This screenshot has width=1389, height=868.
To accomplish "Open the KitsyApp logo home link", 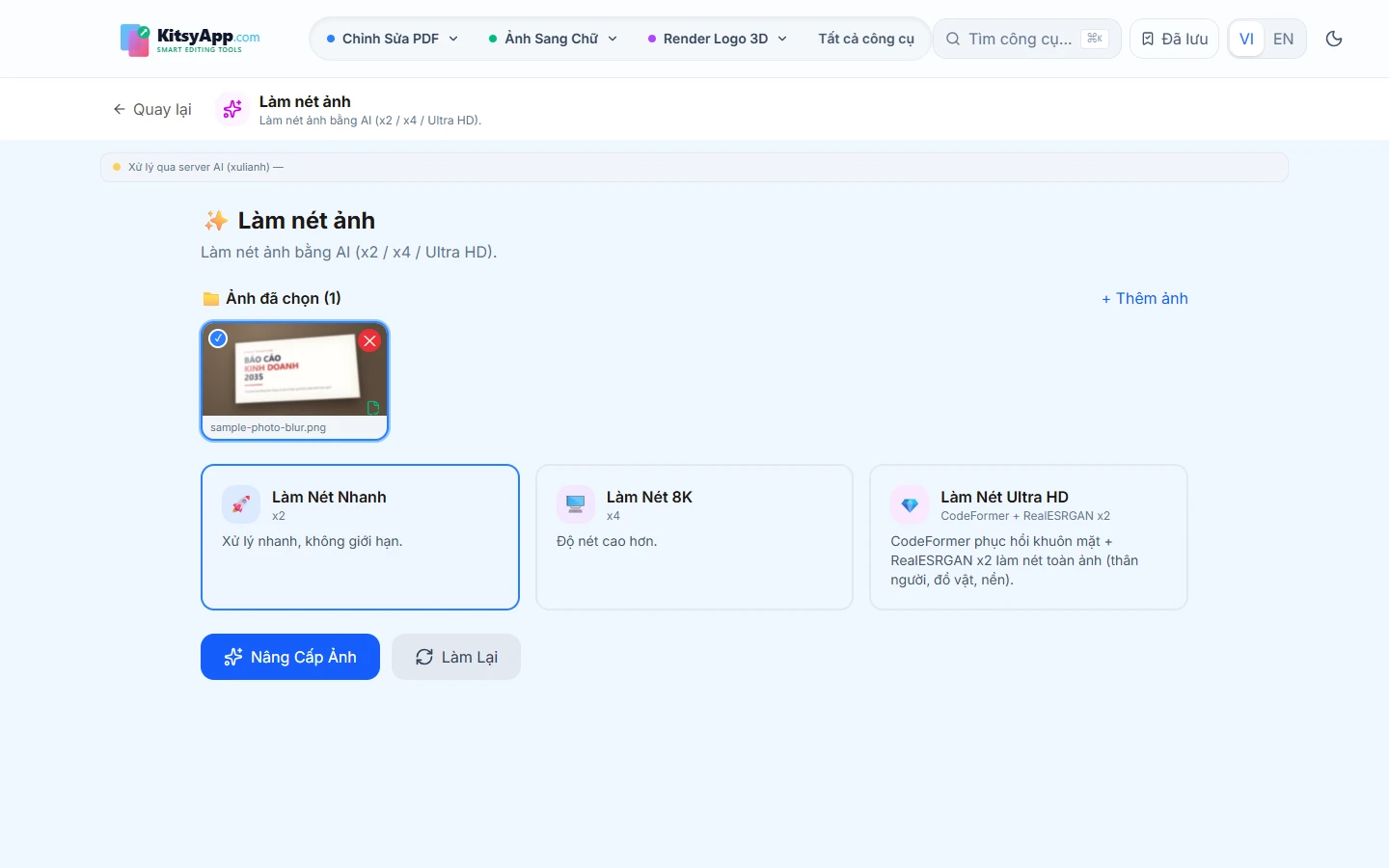I will pos(190,40).
